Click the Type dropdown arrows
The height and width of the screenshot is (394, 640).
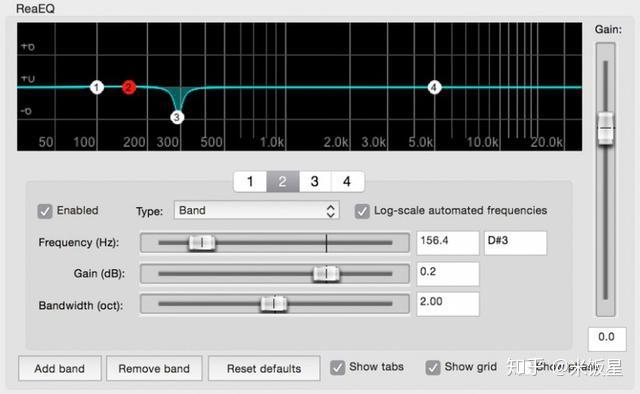pos(331,211)
